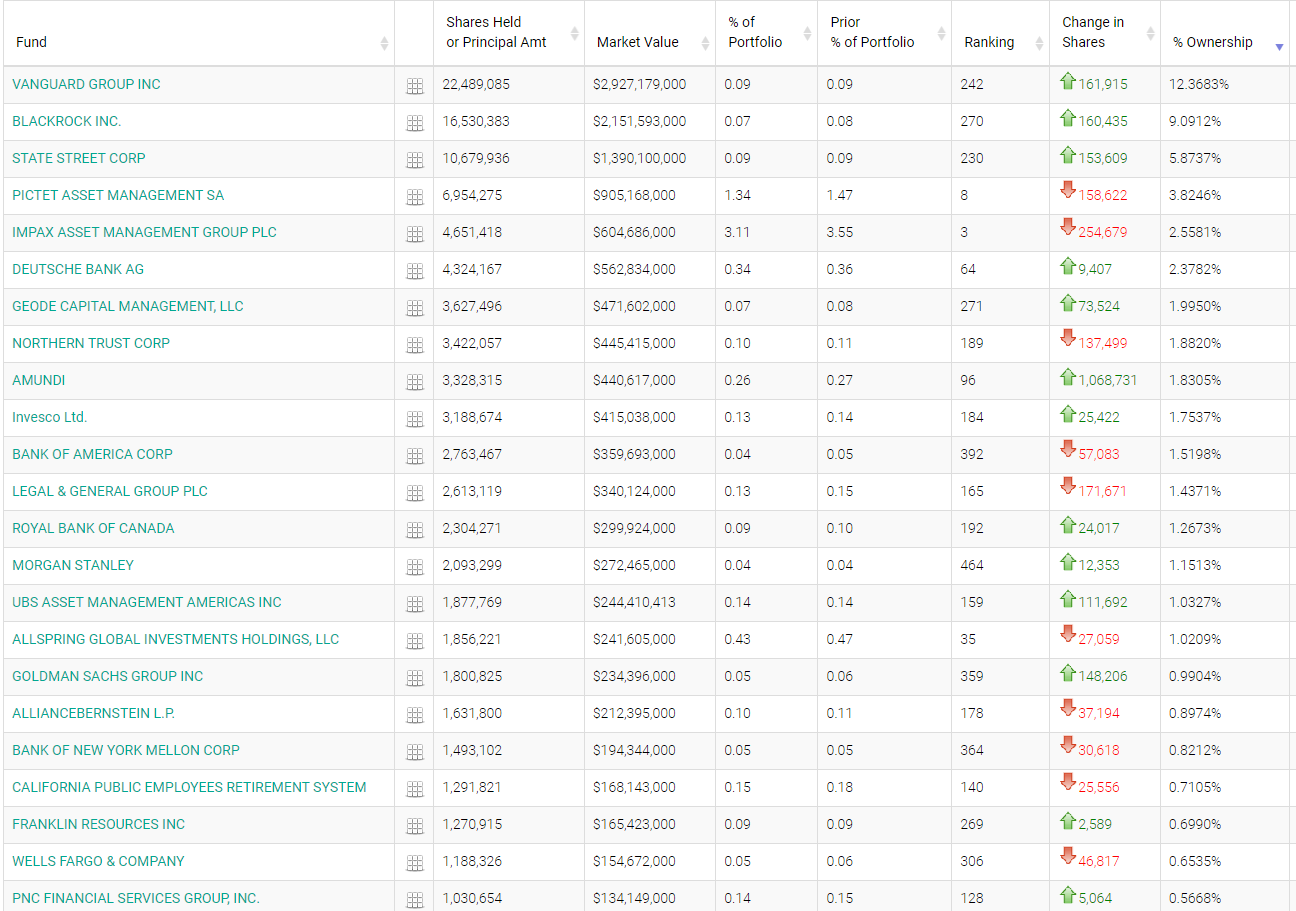Select ownership value 0.5668%
This screenshot has height=911, width=1296.
1195,898
